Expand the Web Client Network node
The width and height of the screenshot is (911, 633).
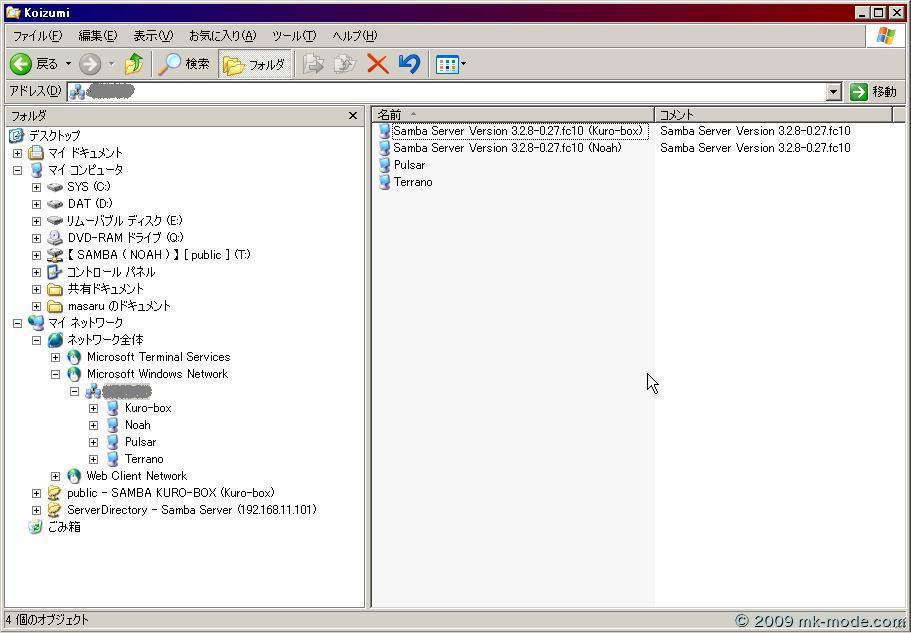(56, 476)
